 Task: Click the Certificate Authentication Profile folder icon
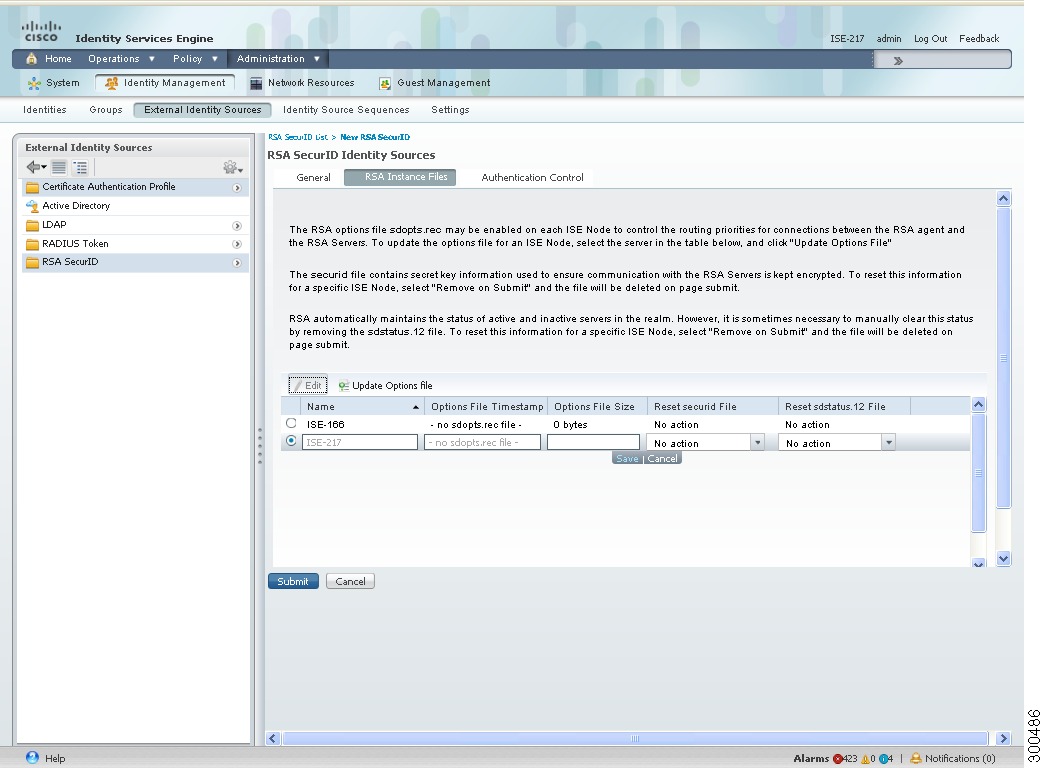tap(32, 187)
